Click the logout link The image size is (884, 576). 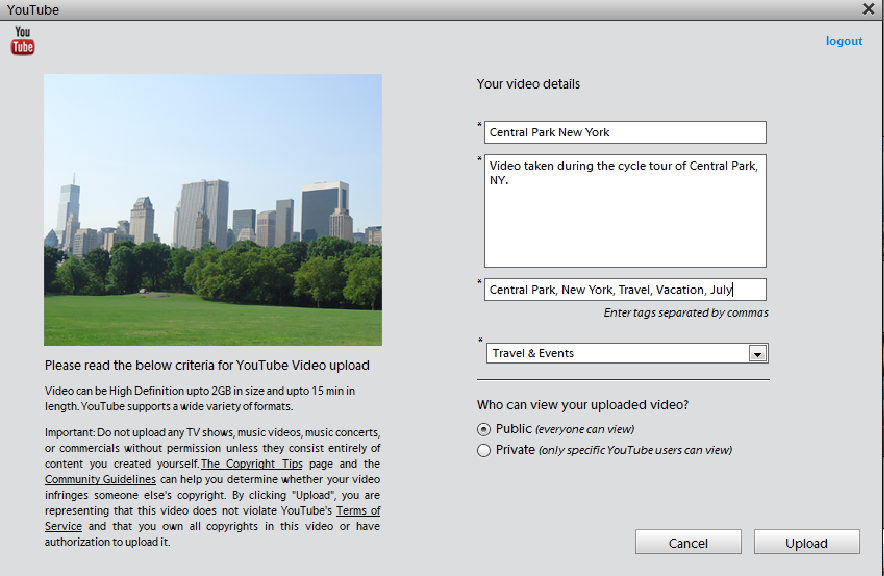[x=844, y=41]
